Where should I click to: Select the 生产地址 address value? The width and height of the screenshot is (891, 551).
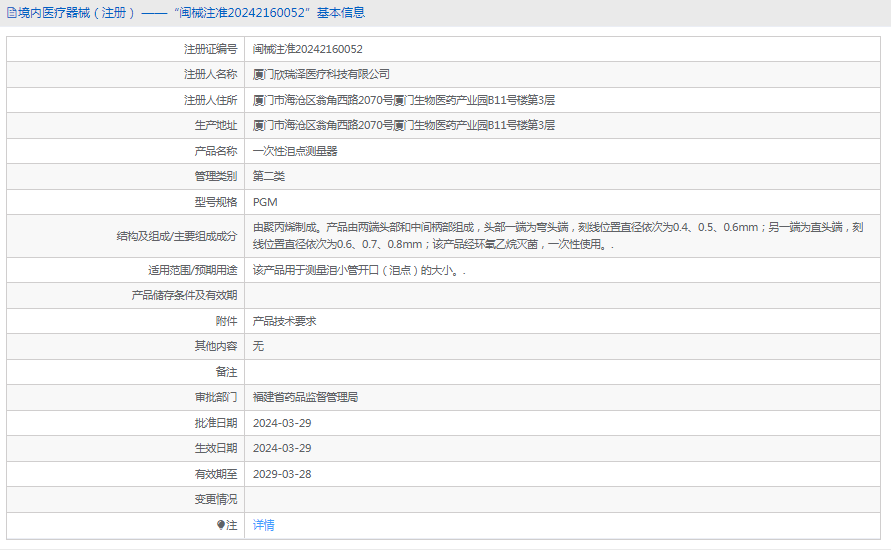pyautogui.click(x=404, y=126)
